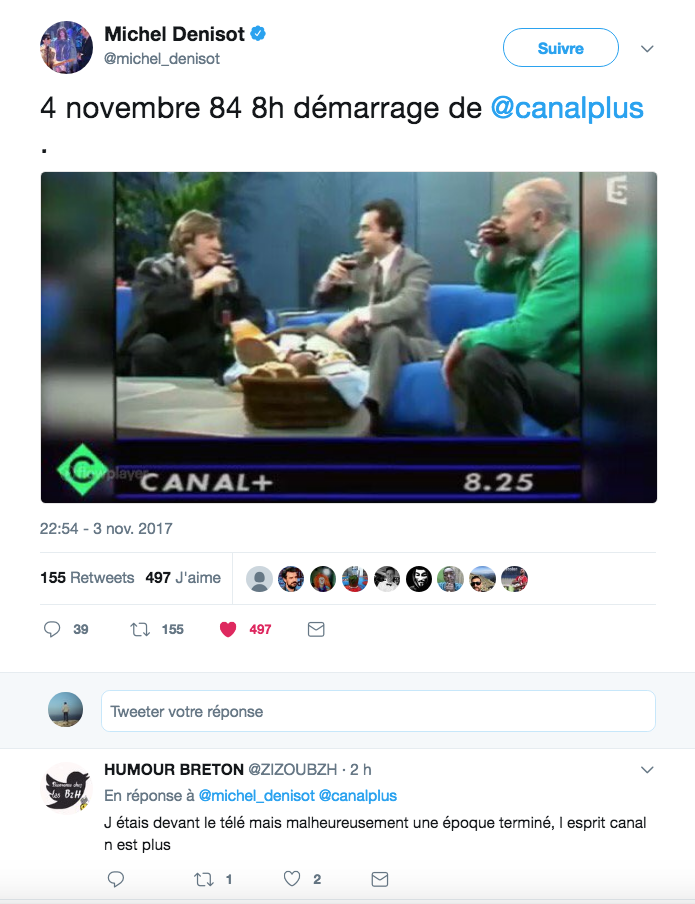Click the reply speech bubble icon under main tweet
The height and width of the screenshot is (904, 695).
[x=52, y=629]
